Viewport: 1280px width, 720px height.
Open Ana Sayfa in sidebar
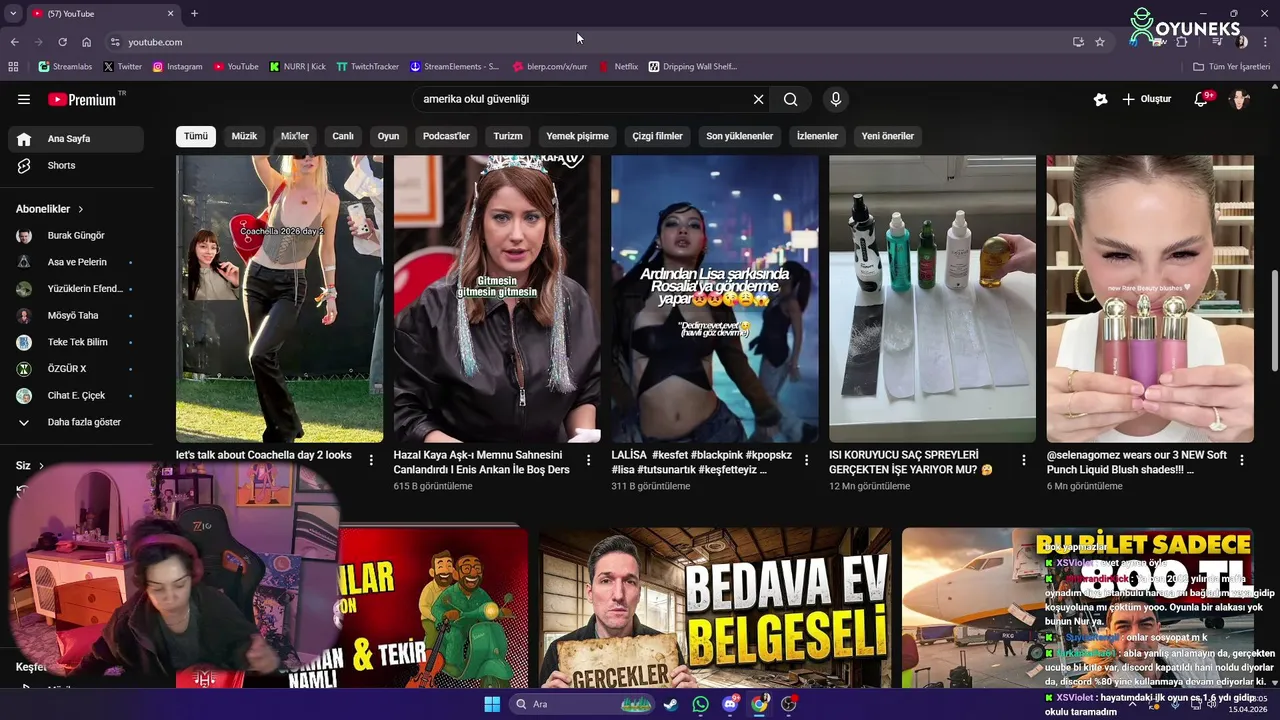(x=76, y=139)
